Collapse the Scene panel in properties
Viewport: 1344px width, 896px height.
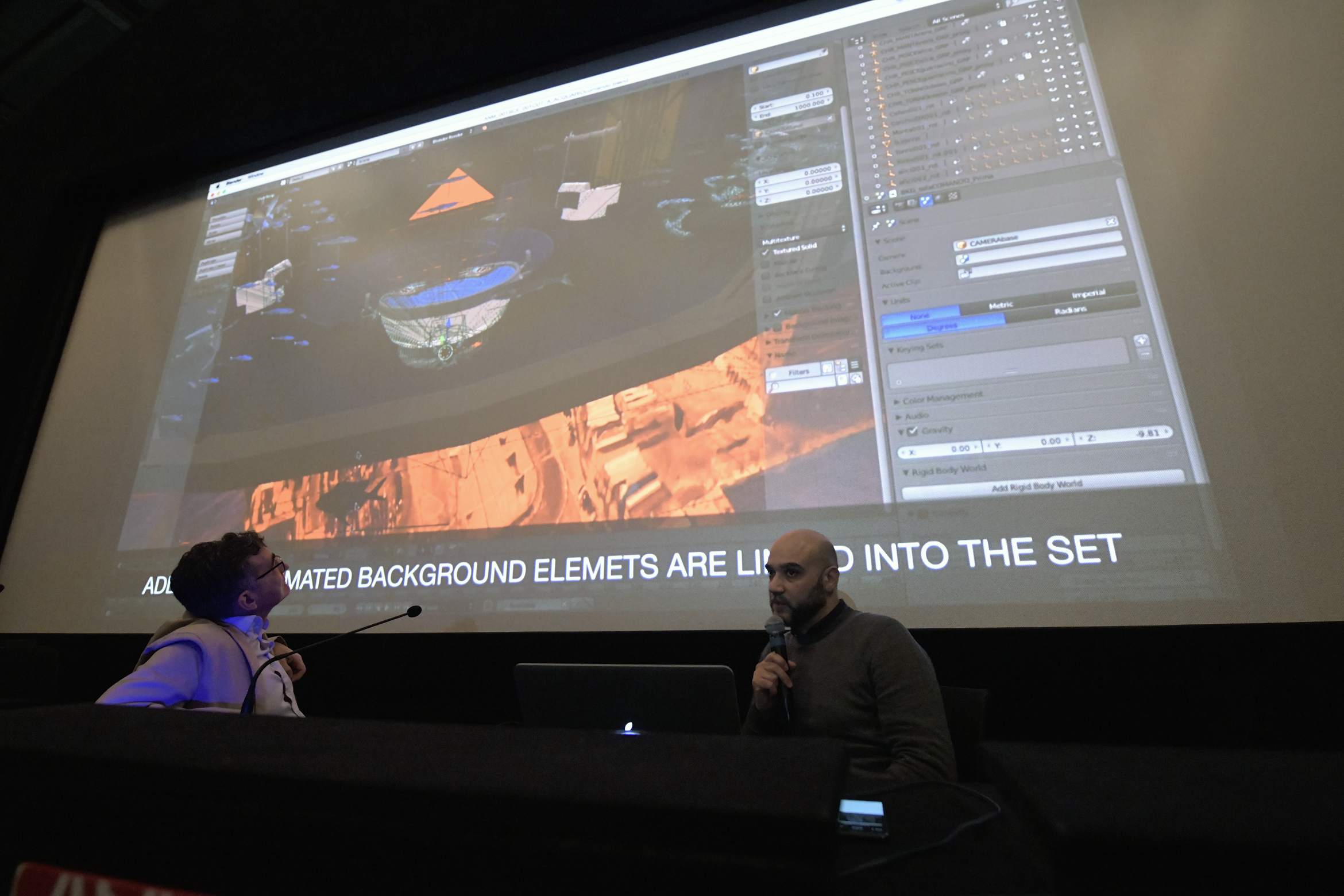point(878,242)
